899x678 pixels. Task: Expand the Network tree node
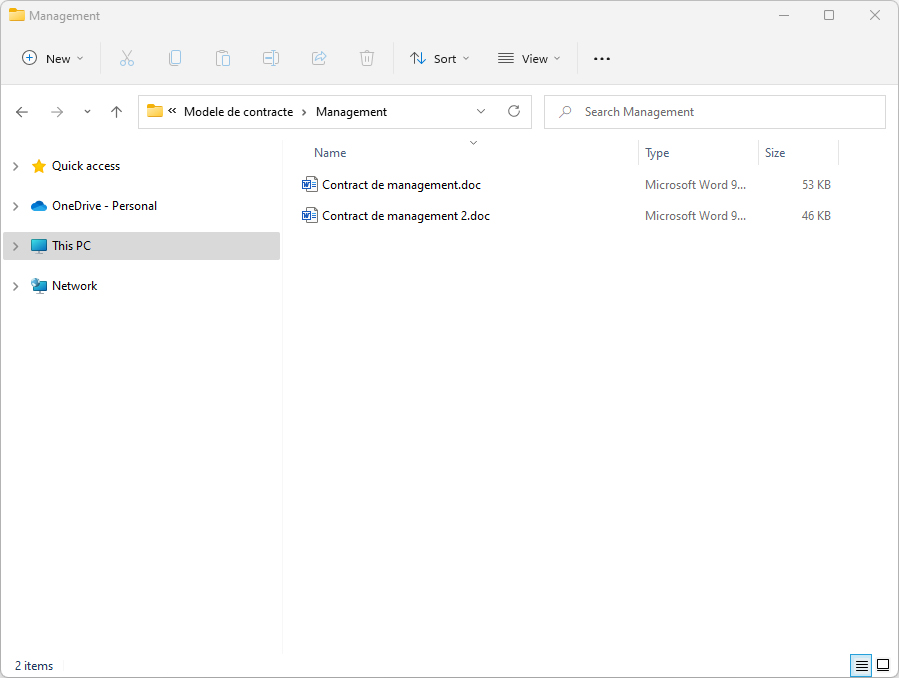tap(15, 286)
